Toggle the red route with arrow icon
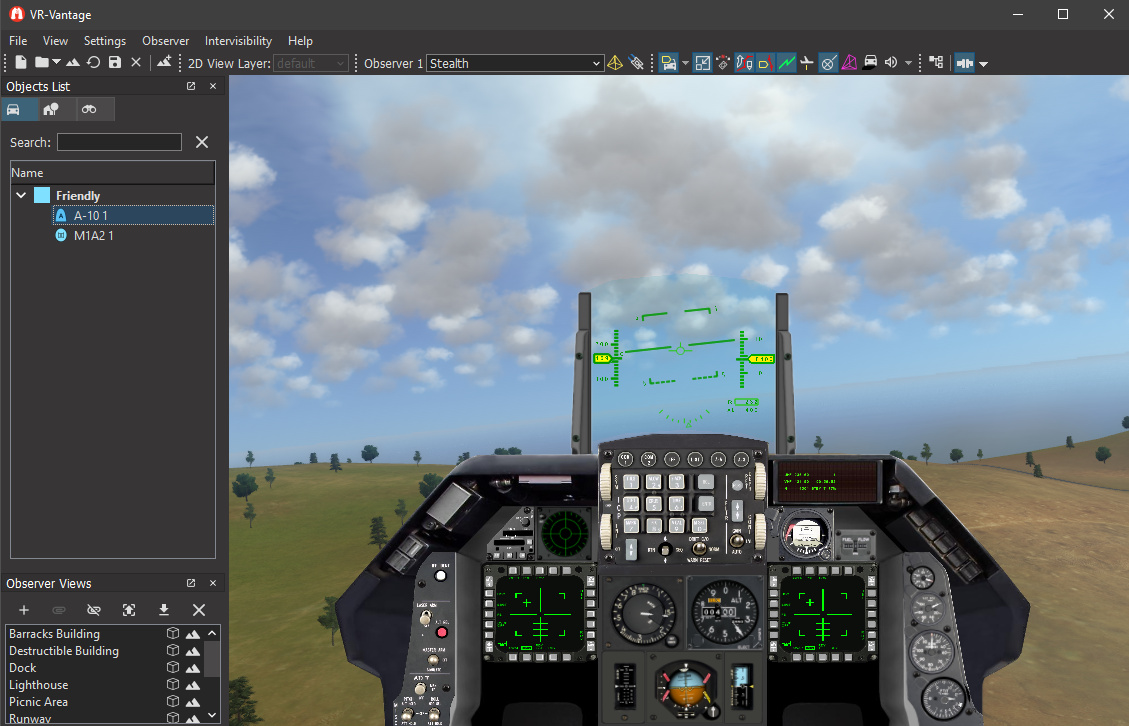1129x726 pixels. click(x=744, y=63)
